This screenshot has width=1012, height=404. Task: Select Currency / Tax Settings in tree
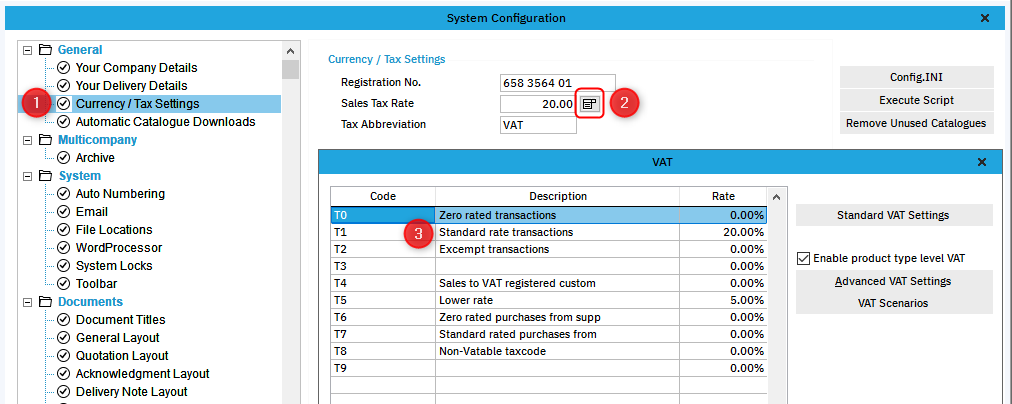(137, 104)
